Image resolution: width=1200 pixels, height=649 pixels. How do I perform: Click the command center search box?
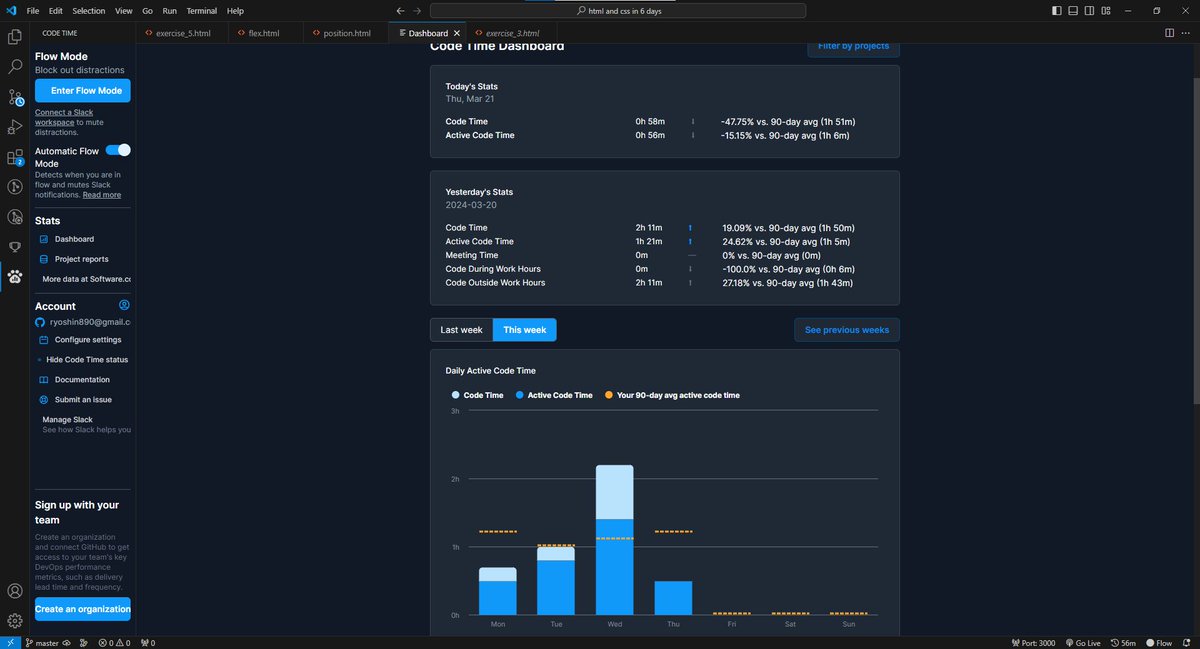pos(618,11)
